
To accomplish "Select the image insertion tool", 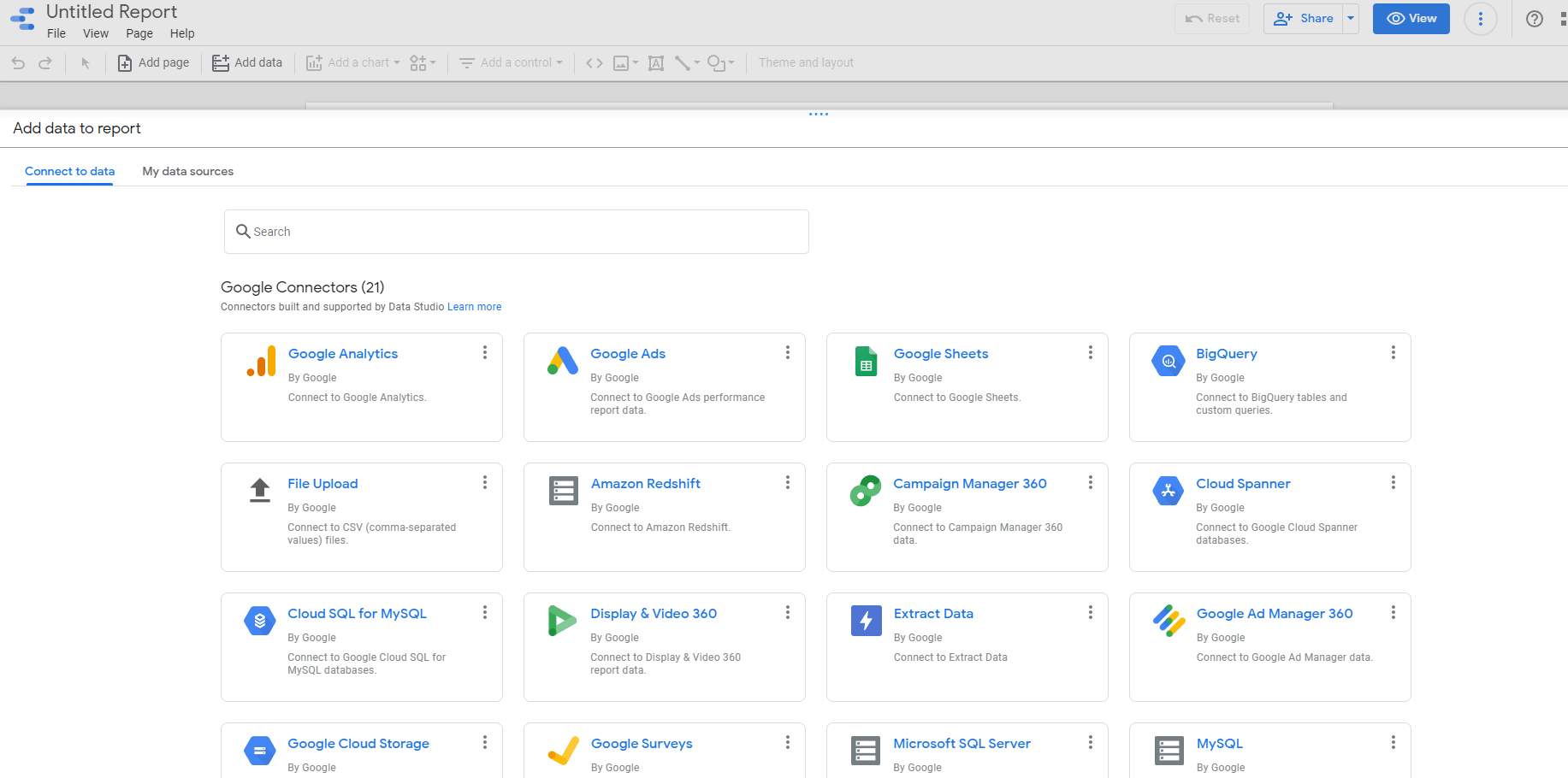I will 622,62.
